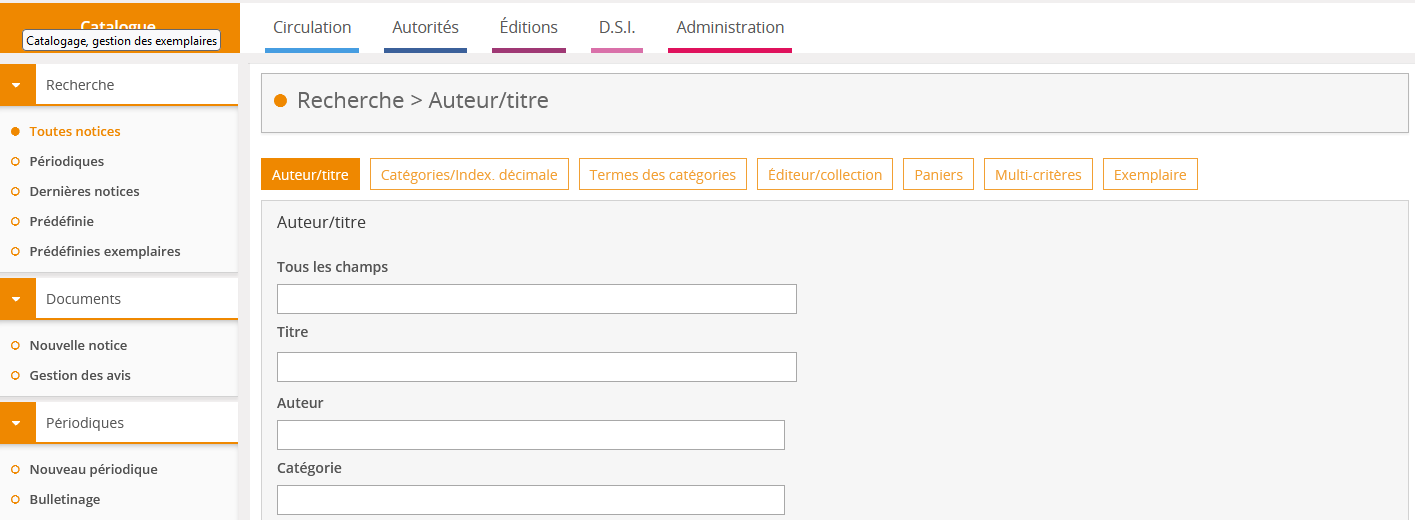
Task: Select the Termes des catégories tab
Action: 662,175
